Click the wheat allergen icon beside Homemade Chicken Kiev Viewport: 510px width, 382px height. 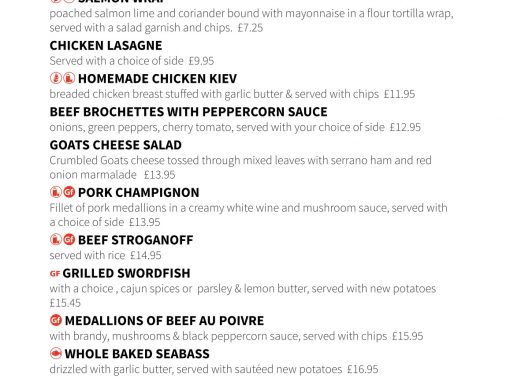56,78
